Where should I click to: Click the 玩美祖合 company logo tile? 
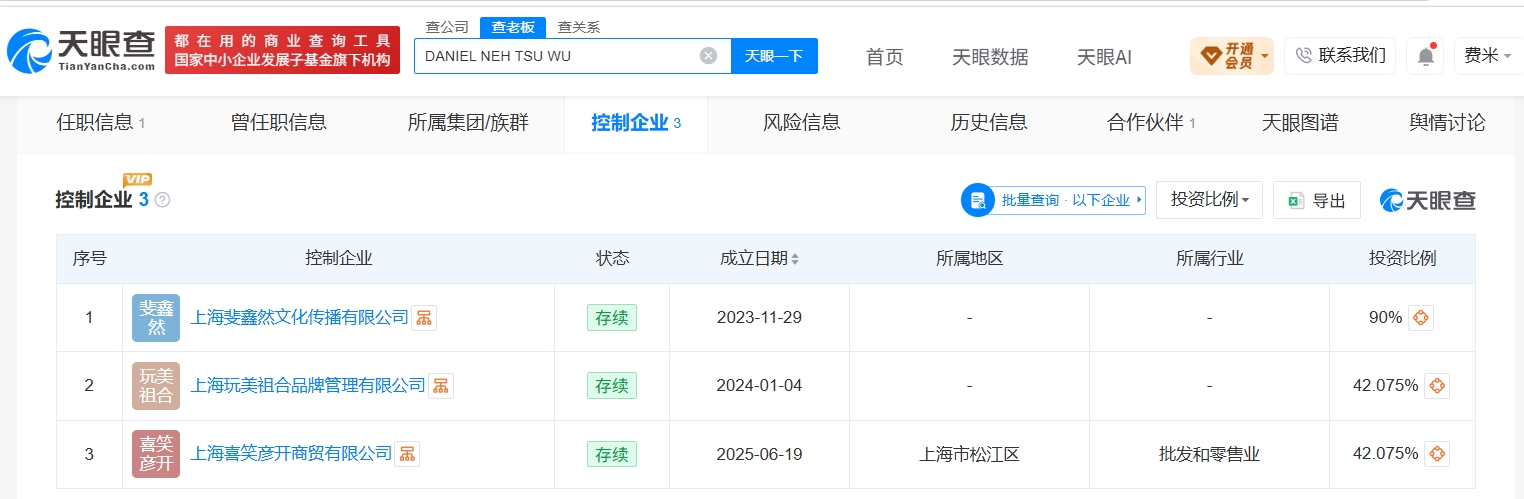pyautogui.click(x=156, y=386)
